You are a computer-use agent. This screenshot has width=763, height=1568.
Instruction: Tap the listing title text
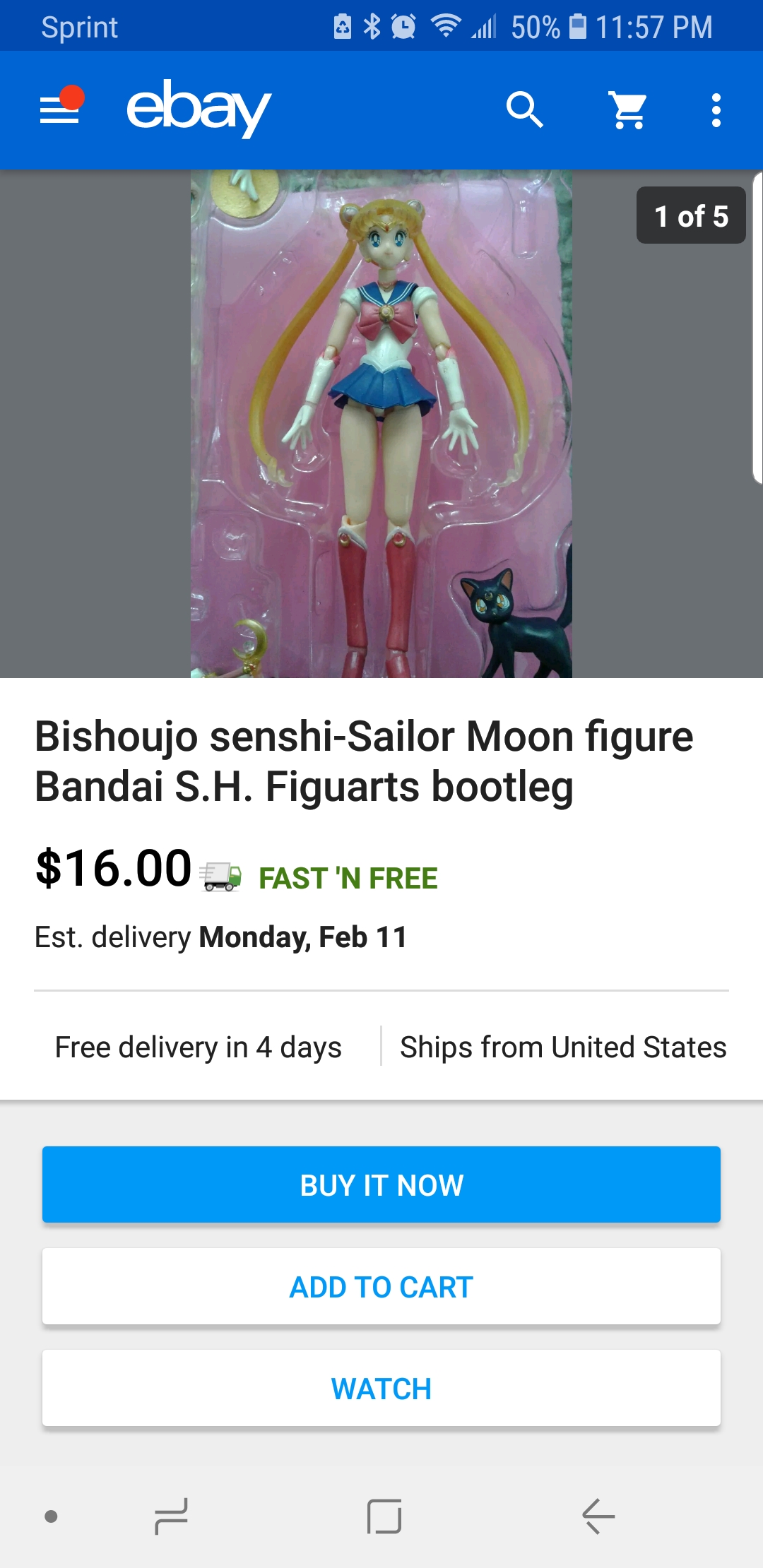pyautogui.click(x=364, y=761)
